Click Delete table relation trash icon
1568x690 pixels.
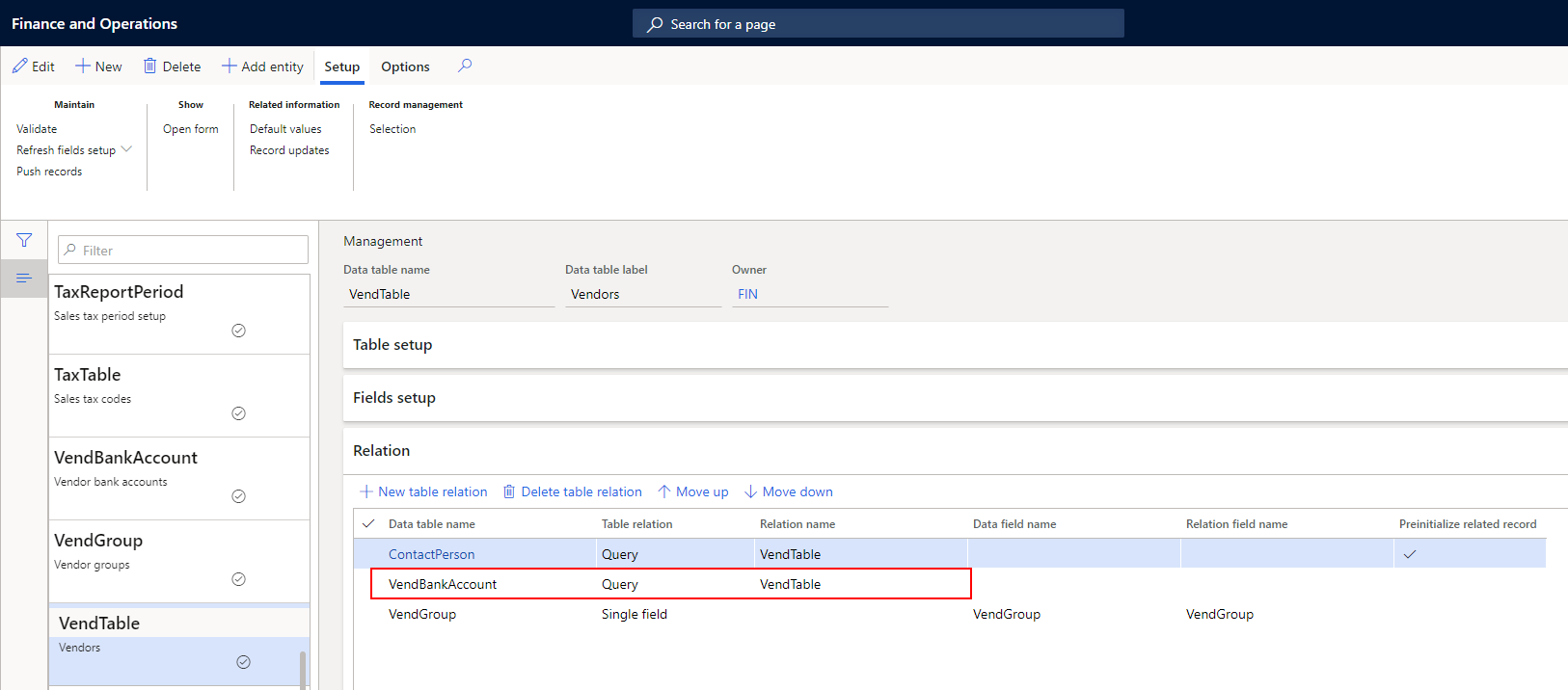509,491
